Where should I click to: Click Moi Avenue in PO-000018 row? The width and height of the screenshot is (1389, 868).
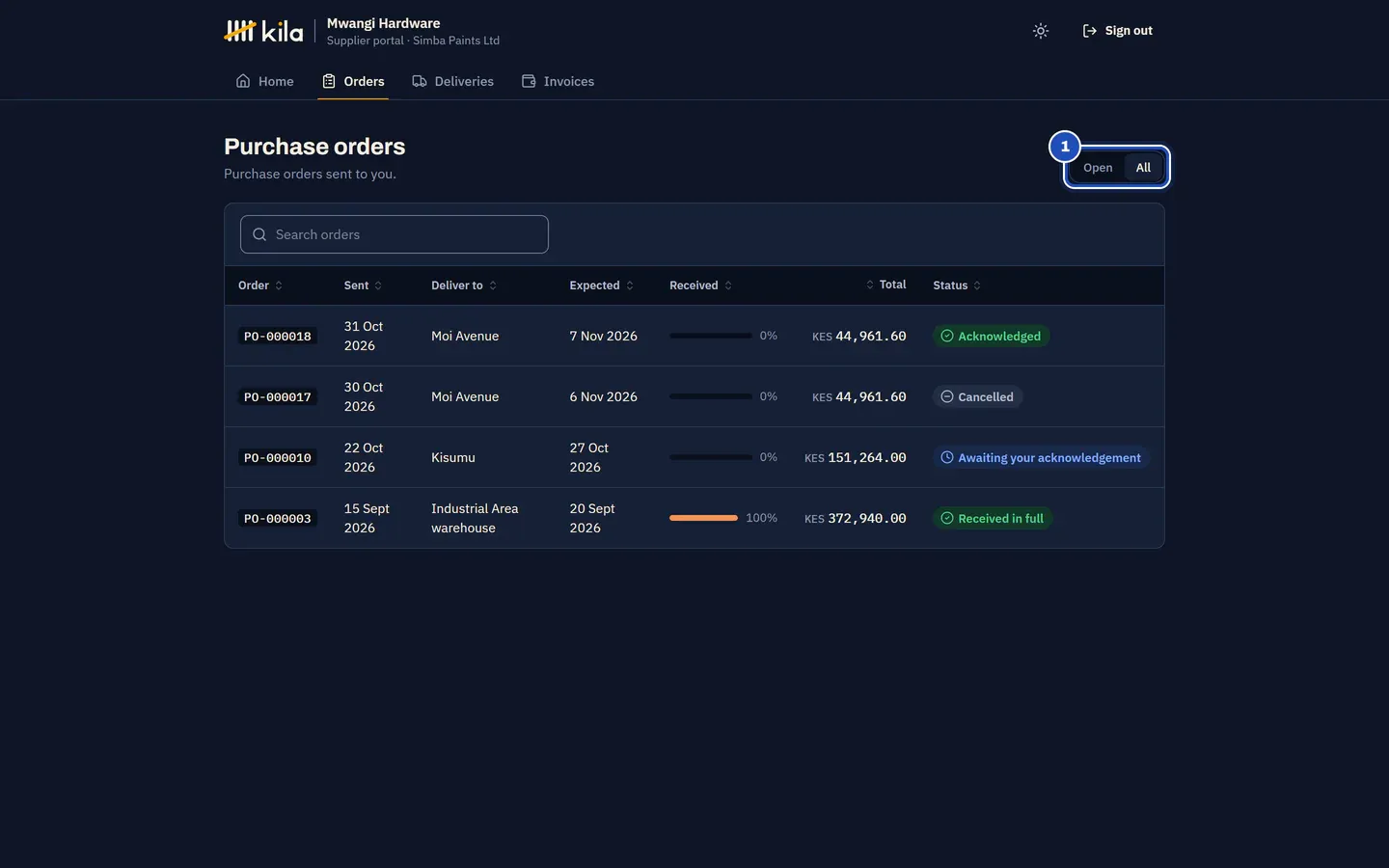(465, 336)
